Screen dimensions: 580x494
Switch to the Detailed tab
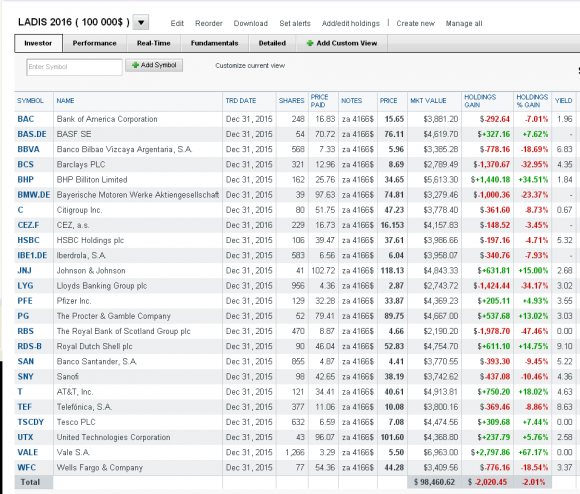pos(272,43)
